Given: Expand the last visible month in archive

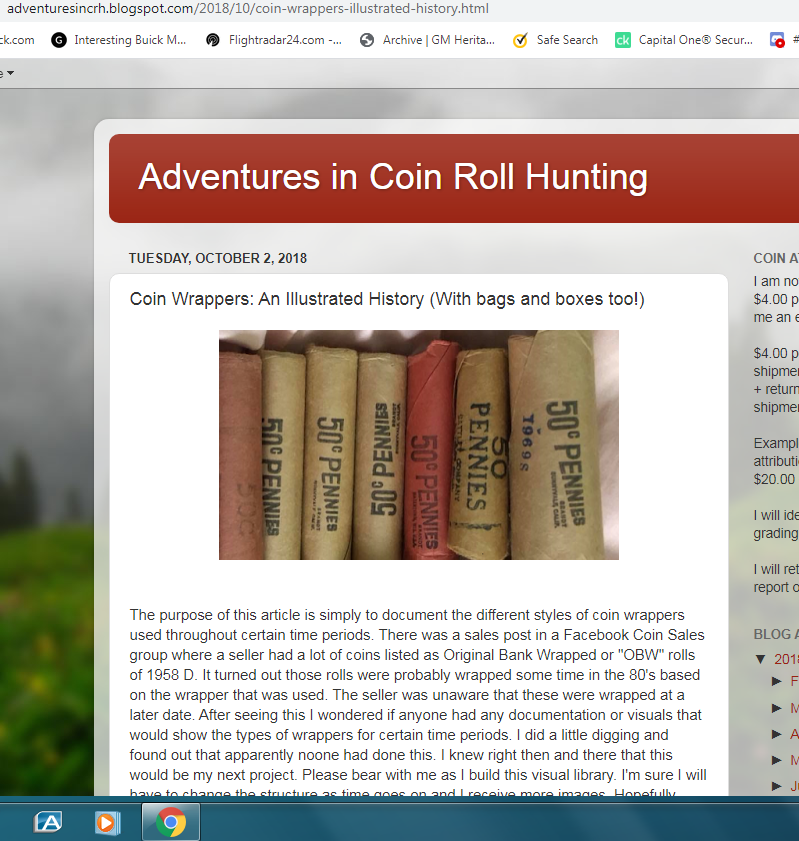Looking at the screenshot, I should tap(776, 786).
